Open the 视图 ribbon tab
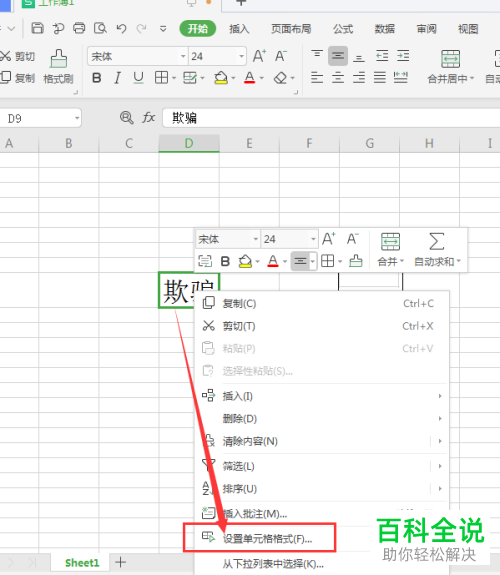The height and width of the screenshot is (575, 500). pos(468,29)
